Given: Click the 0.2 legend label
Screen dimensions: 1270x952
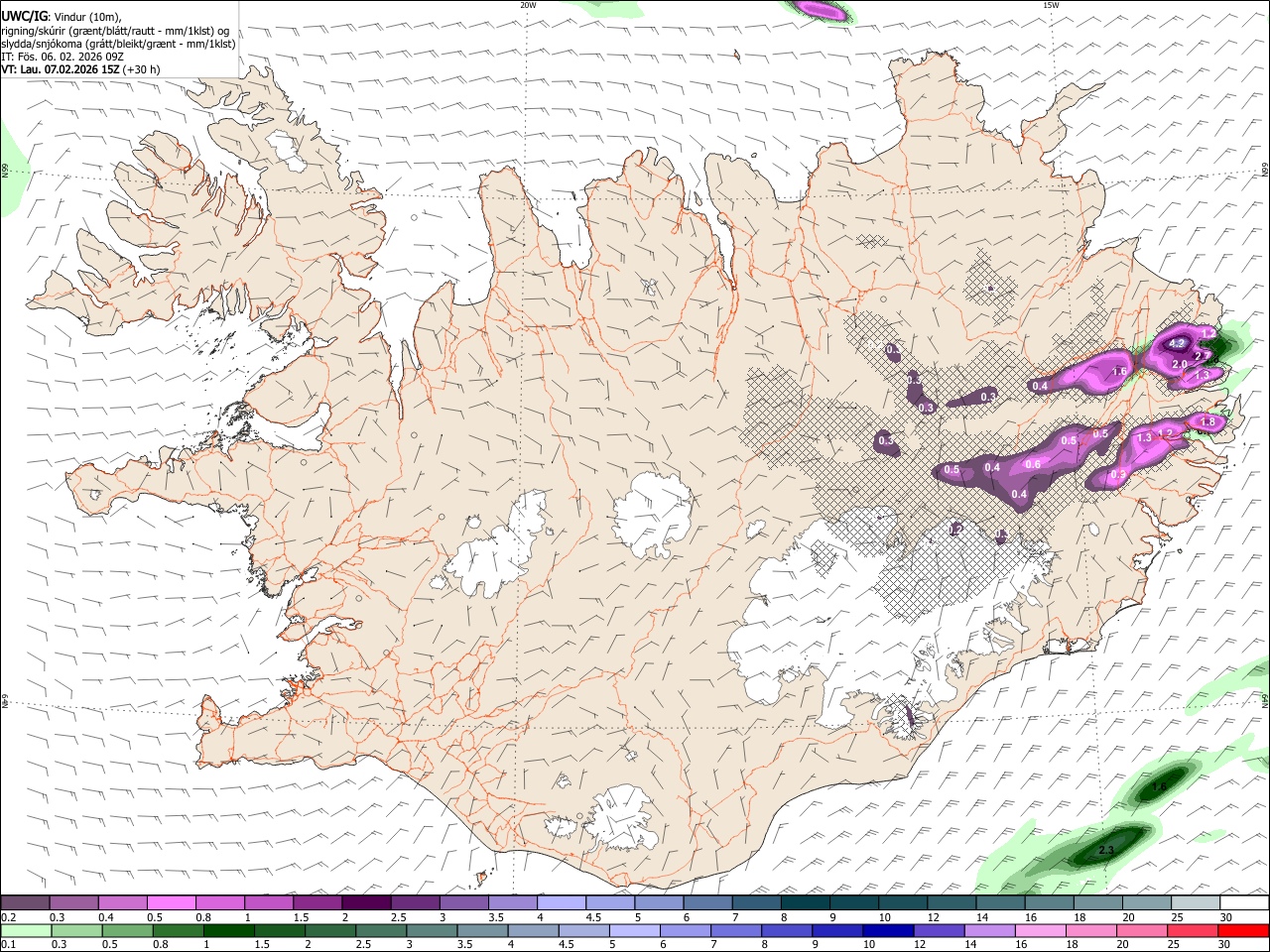Looking at the screenshot, I should point(7,917).
